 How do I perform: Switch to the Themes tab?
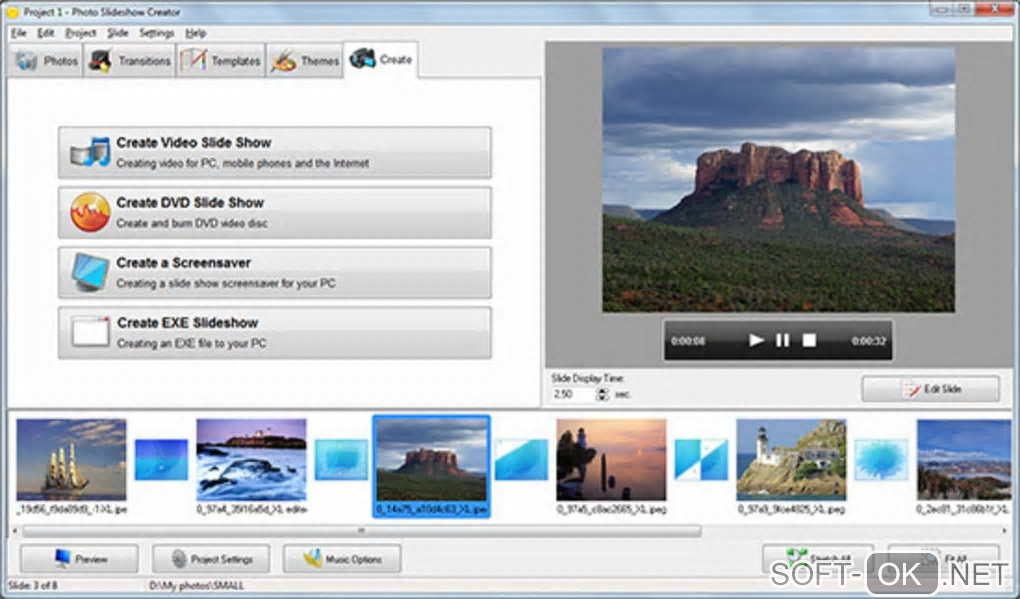[x=305, y=61]
